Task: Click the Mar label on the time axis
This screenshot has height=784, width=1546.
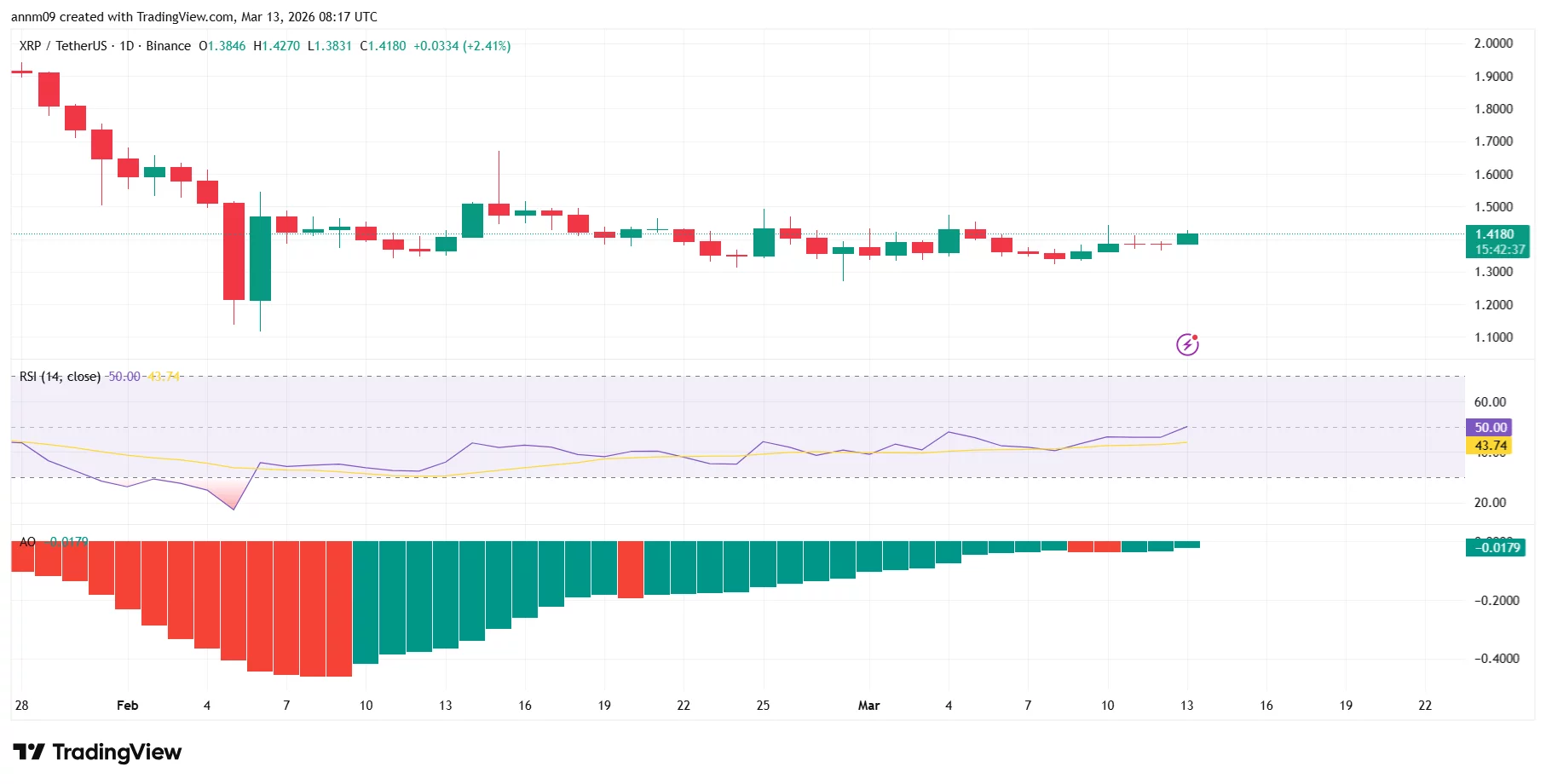Action: tap(868, 706)
